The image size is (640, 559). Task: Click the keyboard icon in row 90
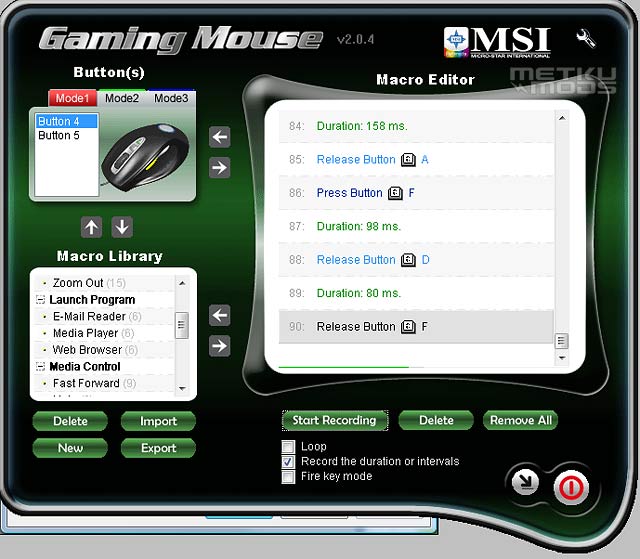(x=408, y=327)
